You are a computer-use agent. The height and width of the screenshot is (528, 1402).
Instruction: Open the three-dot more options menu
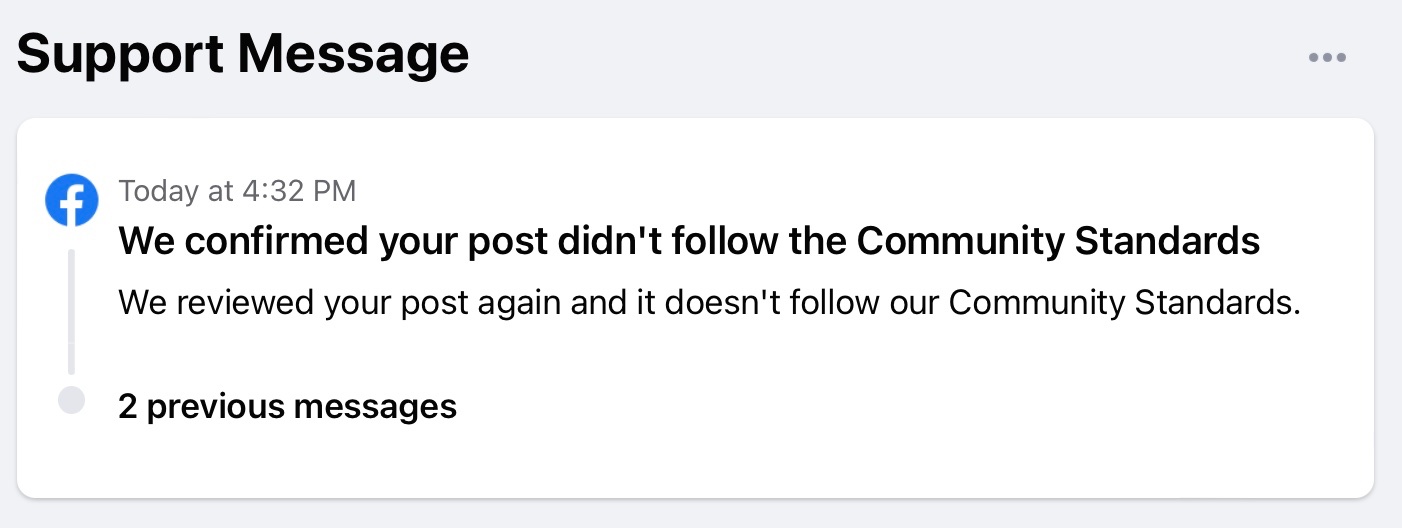coord(1327,57)
